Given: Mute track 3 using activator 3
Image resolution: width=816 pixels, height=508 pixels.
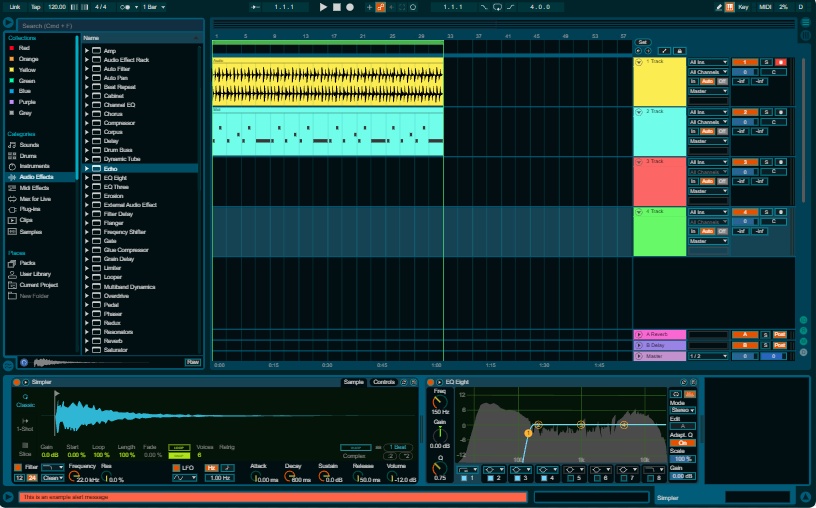Looking at the screenshot, I should [x=745, y=162].
